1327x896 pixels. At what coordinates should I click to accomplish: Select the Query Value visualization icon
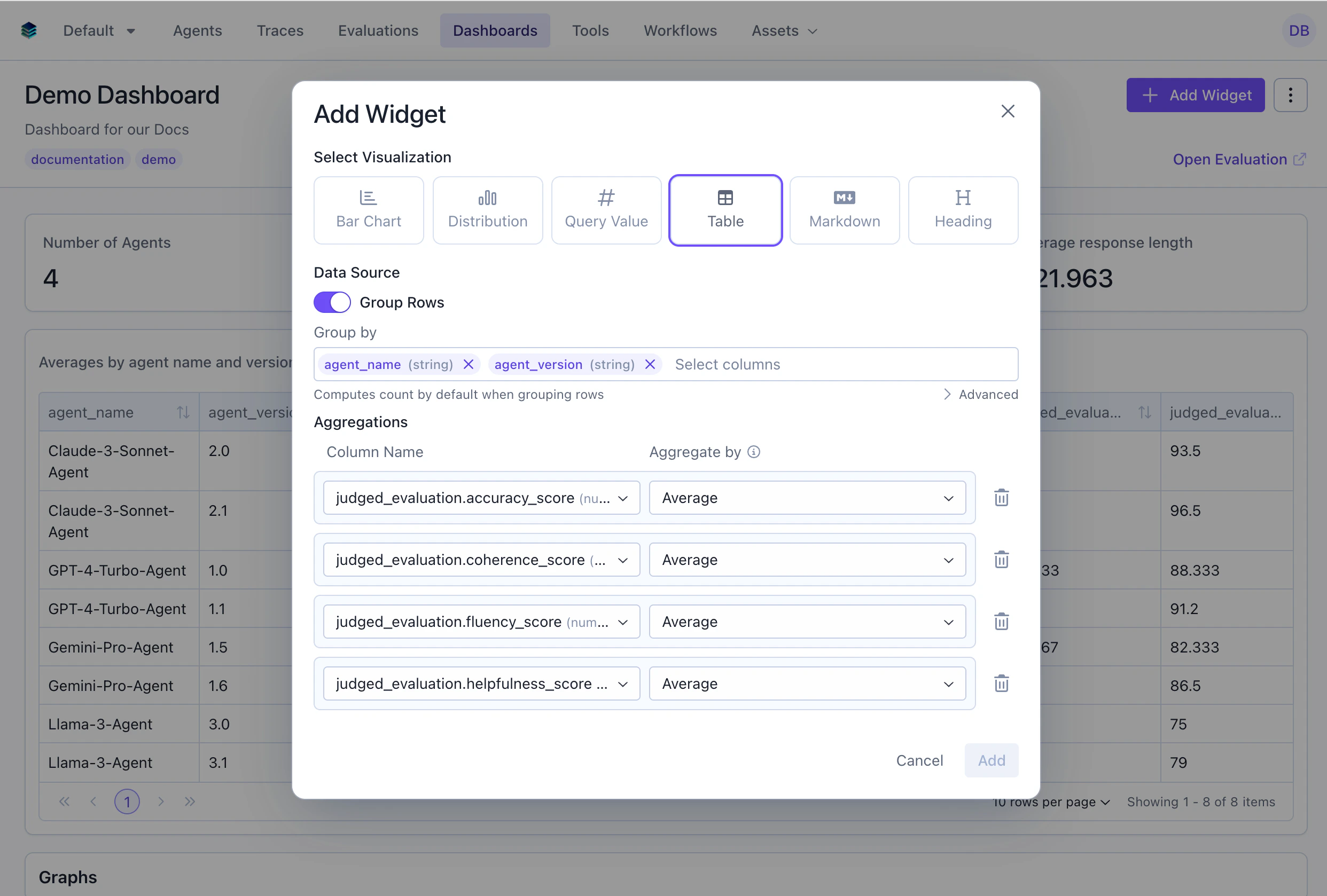[x=606, y=209]
